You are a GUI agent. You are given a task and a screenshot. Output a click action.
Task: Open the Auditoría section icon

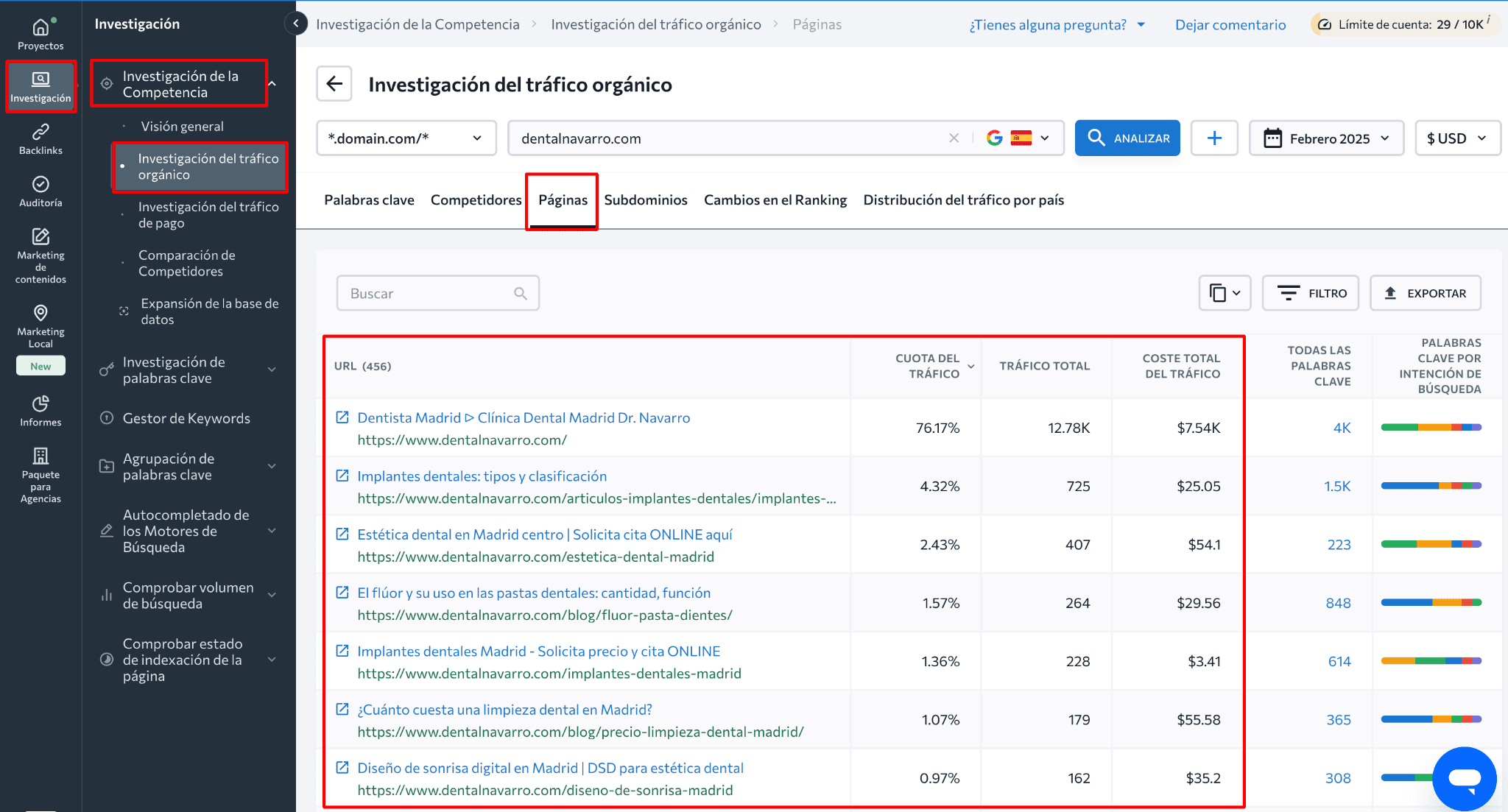[40, 191]
